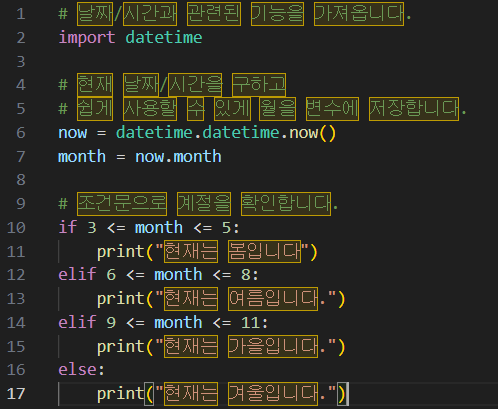Click 'elif' keyword on line 14
Screen dimensions: 498x409
[77, 322]
